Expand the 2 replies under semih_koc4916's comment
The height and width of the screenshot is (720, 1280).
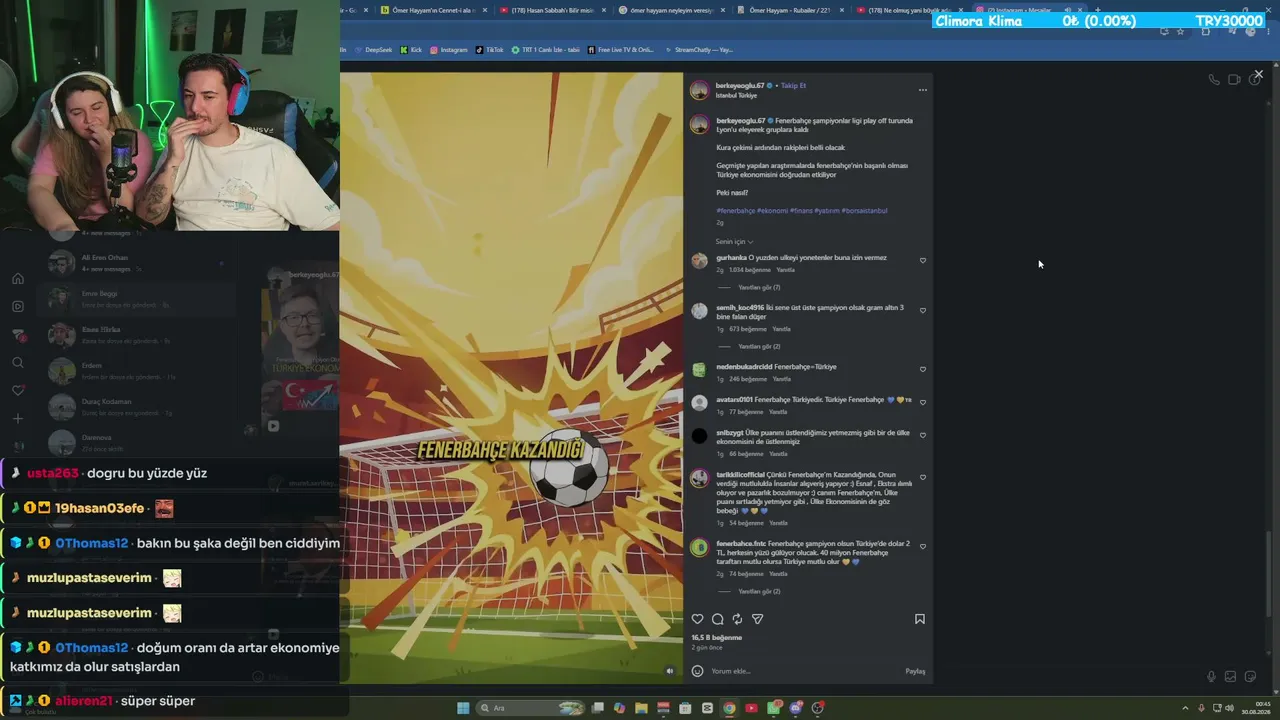[x=759, y=347]
